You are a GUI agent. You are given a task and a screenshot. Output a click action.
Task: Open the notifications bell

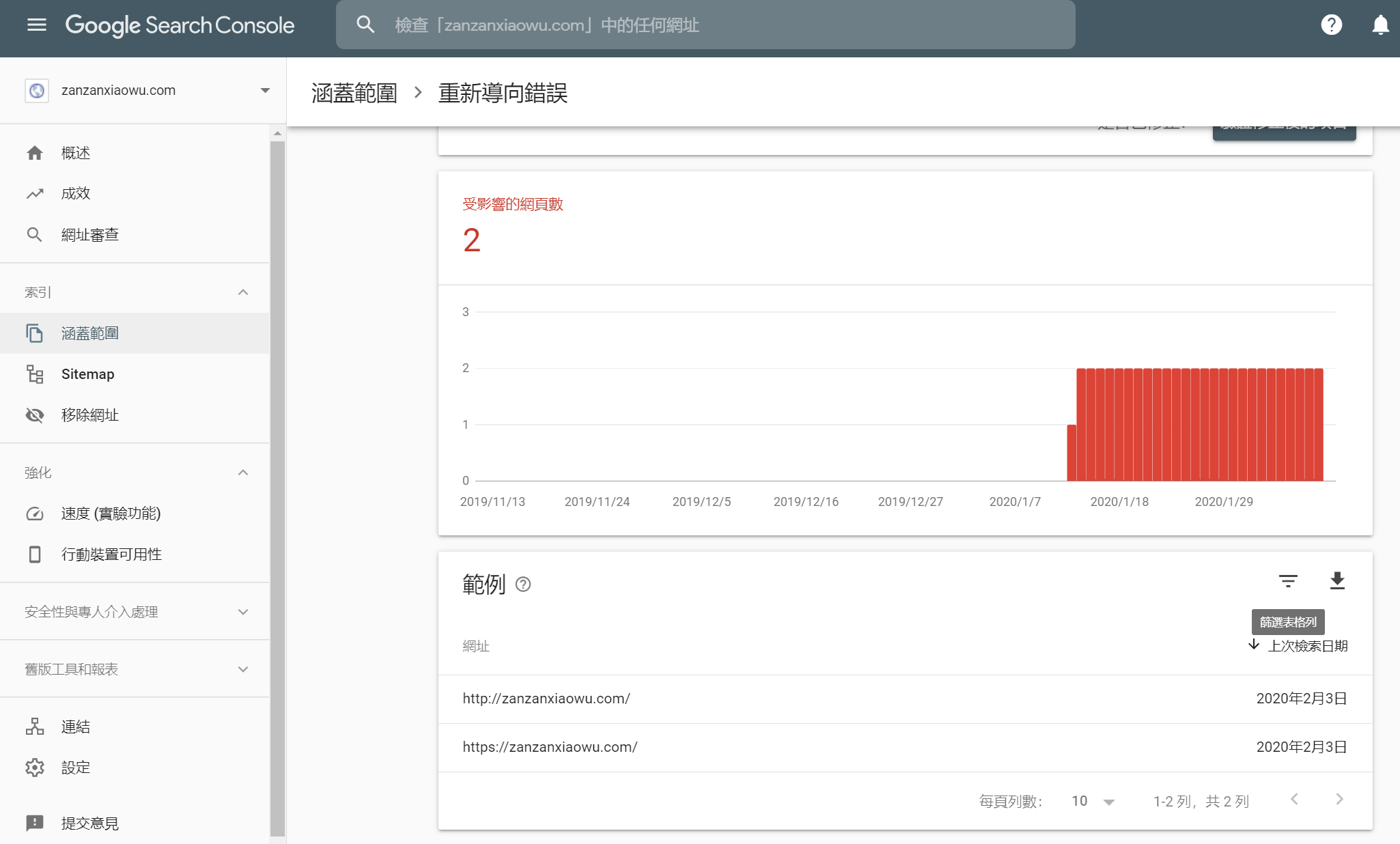(1380, 25)
